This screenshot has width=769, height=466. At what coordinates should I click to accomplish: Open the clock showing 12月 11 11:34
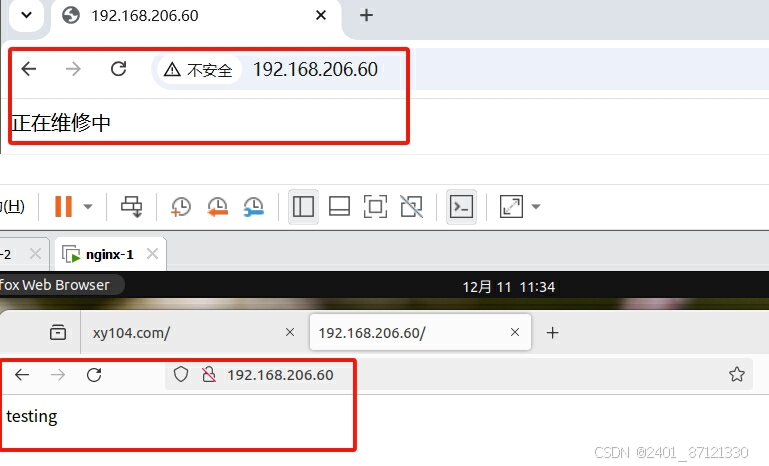click(x=509, y=286)
